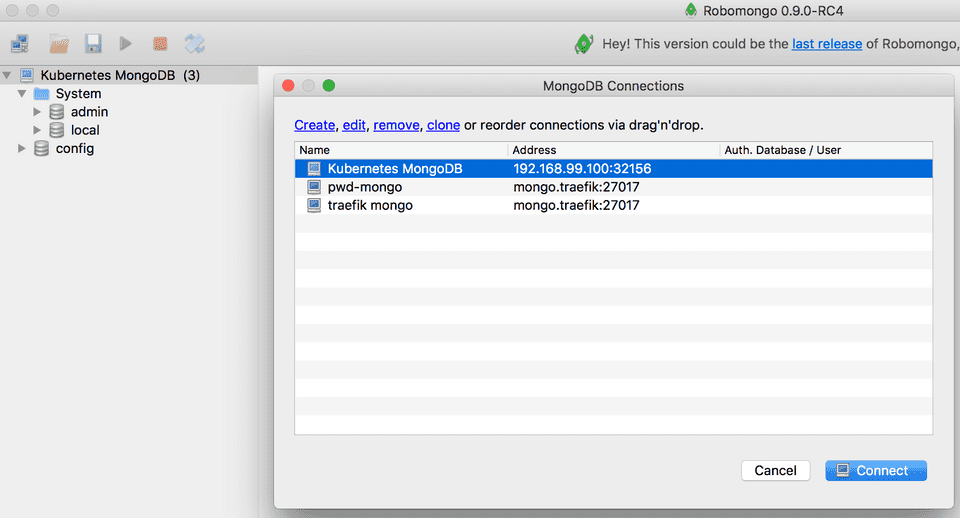Select the pwd-mongo connection name

coord(365,187)
